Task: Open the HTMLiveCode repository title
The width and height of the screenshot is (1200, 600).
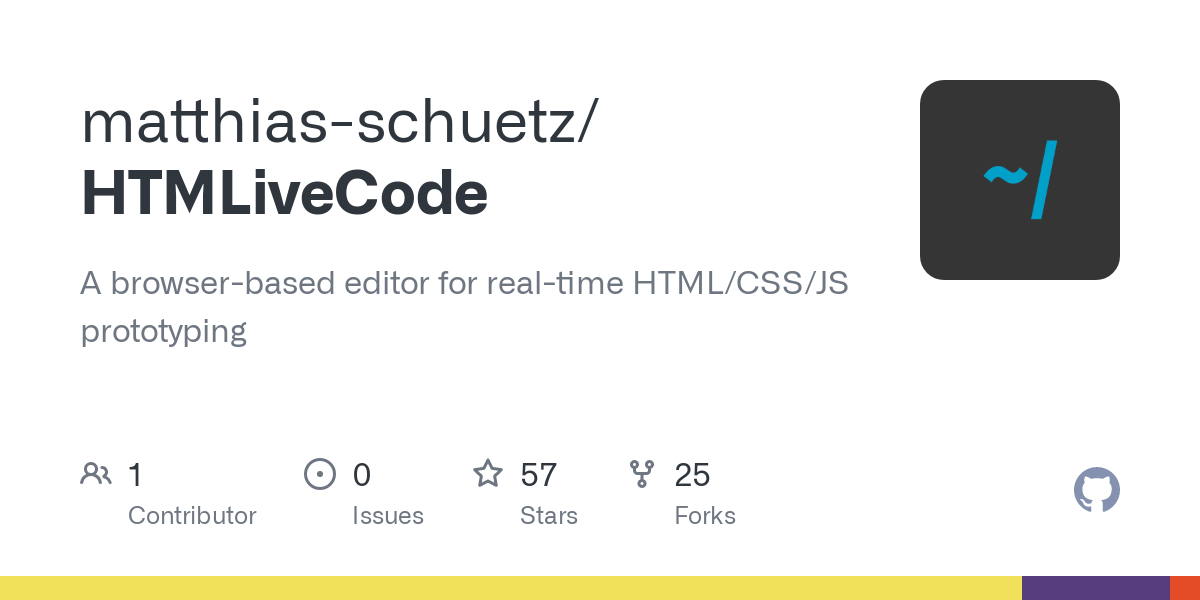Action: (x=284, y=193)
